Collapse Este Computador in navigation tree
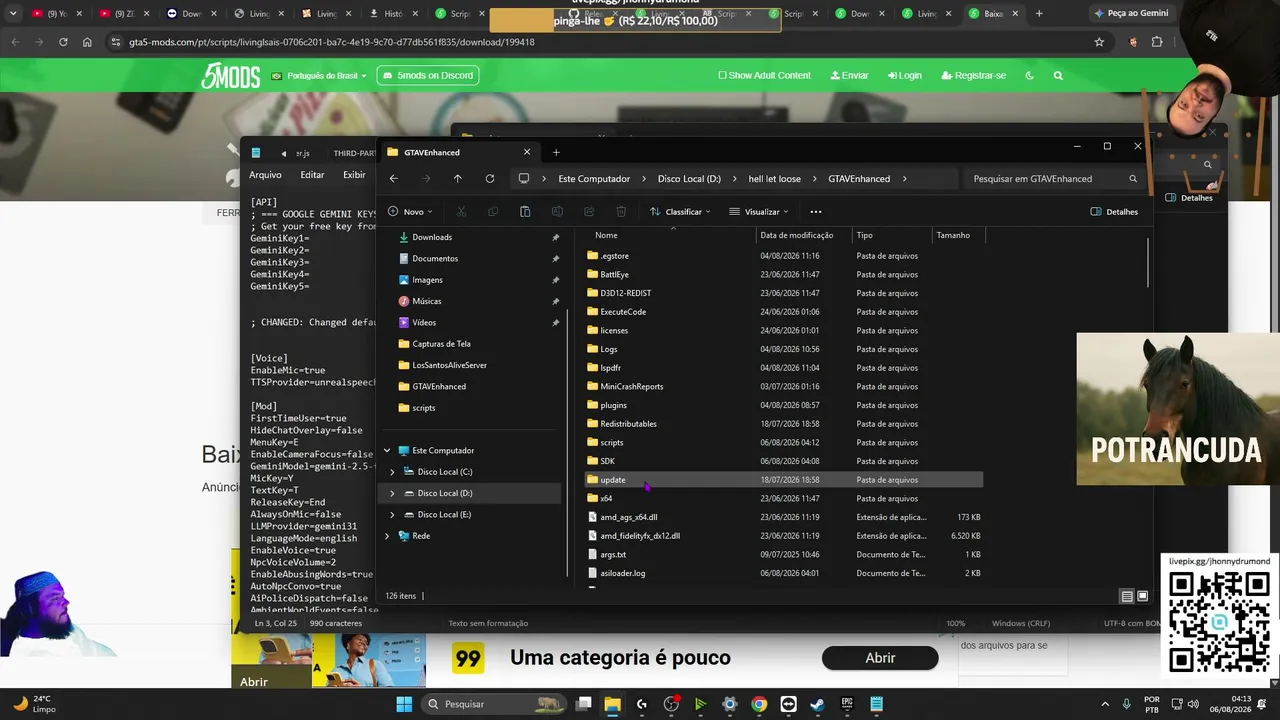 pyautogui.click(x=387, y=450)
